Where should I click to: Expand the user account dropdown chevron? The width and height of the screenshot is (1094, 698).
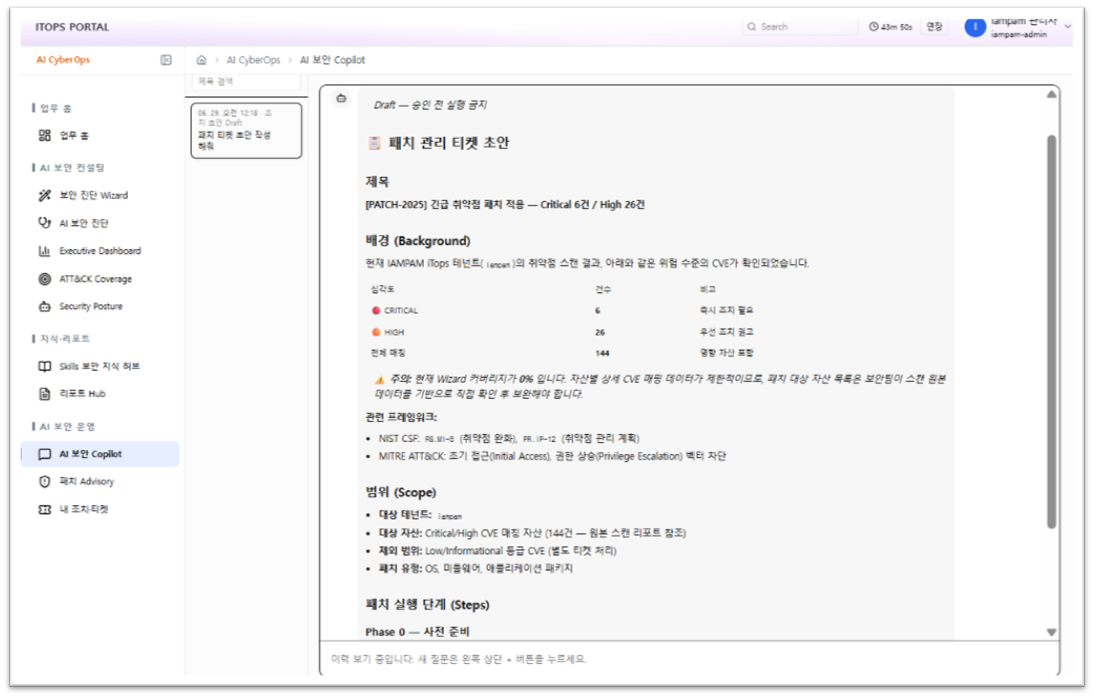pos(1067,27)
